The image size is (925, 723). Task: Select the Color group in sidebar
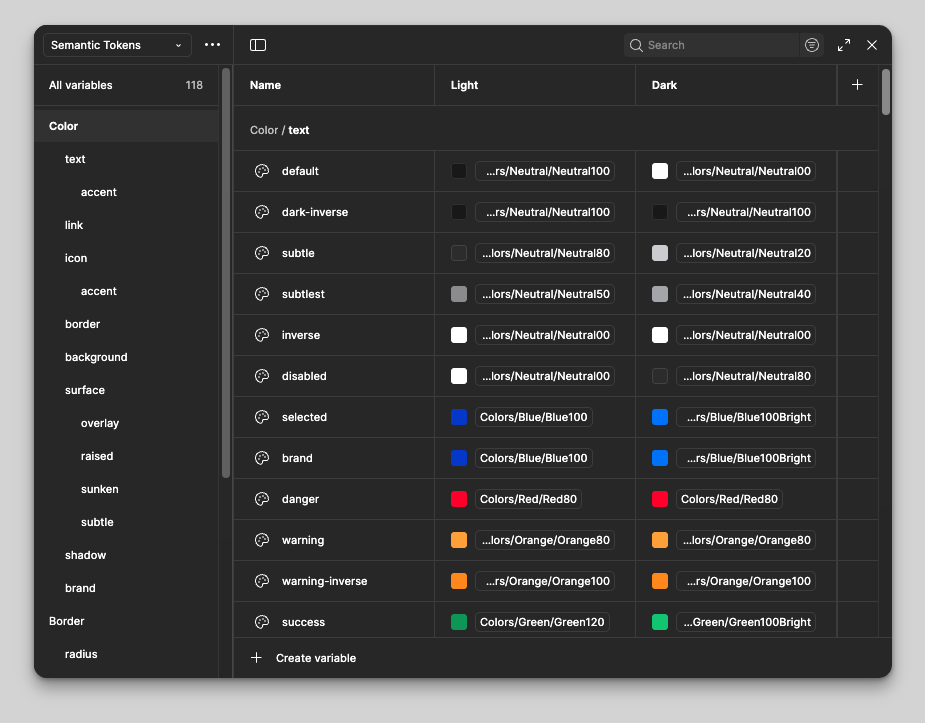click(x=64, y=126)
